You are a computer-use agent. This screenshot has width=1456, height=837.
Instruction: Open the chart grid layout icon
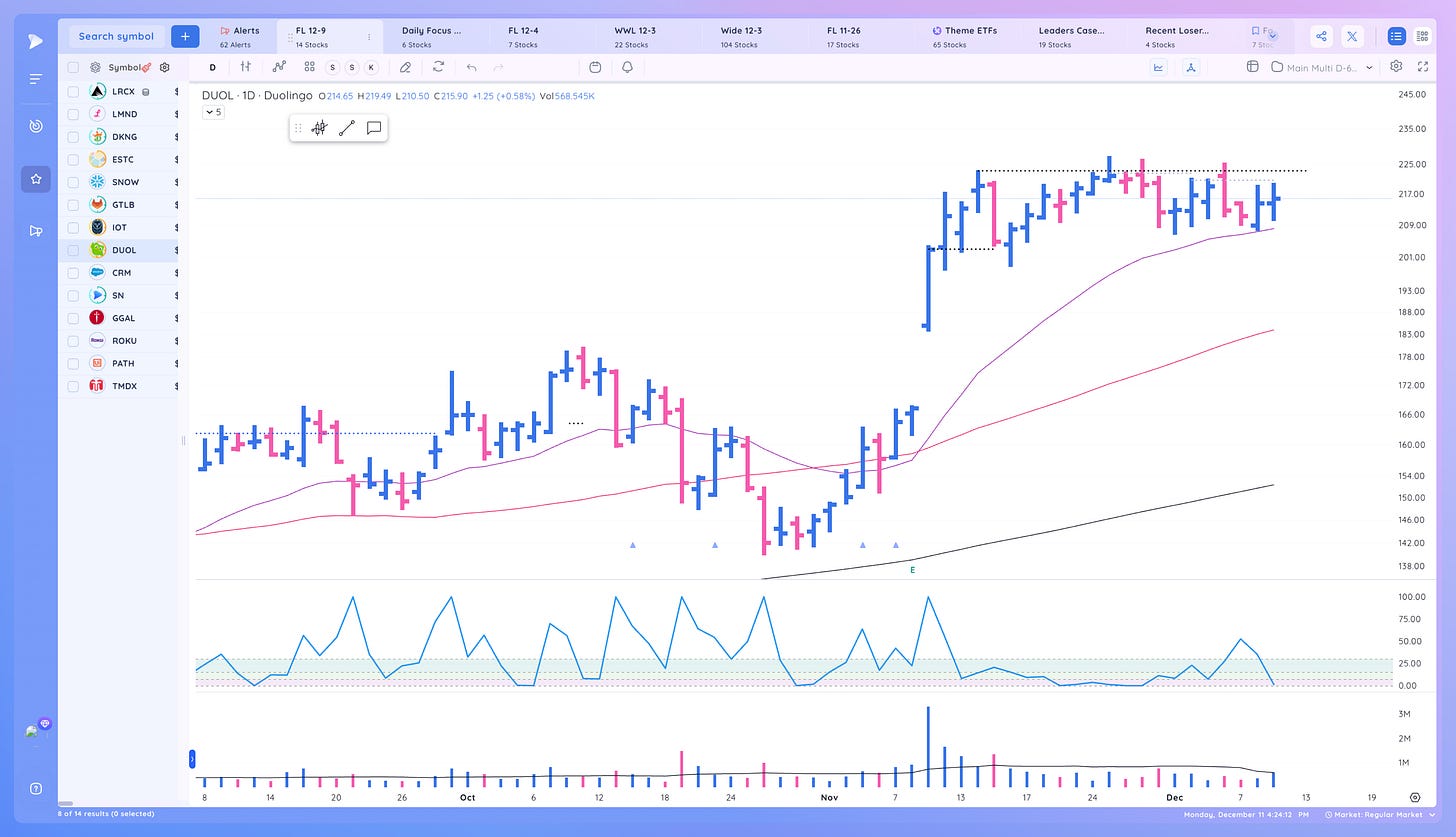1252,67
